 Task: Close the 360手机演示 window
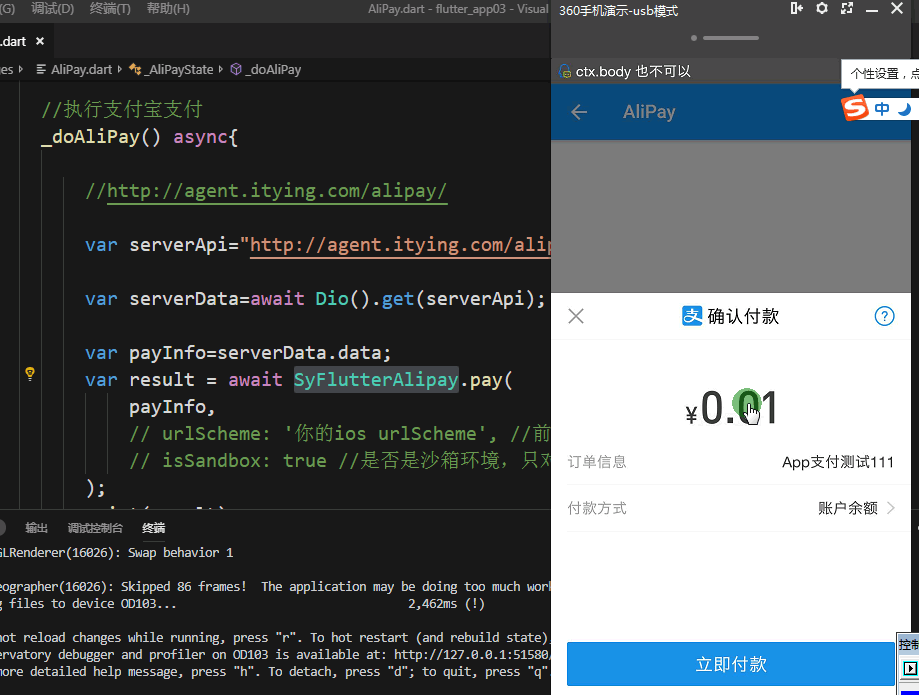(897, 8)
